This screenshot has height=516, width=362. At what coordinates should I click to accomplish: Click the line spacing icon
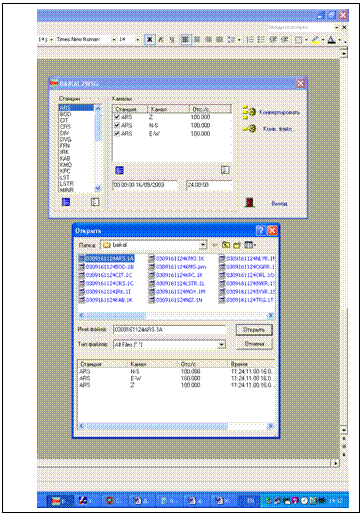231,40
